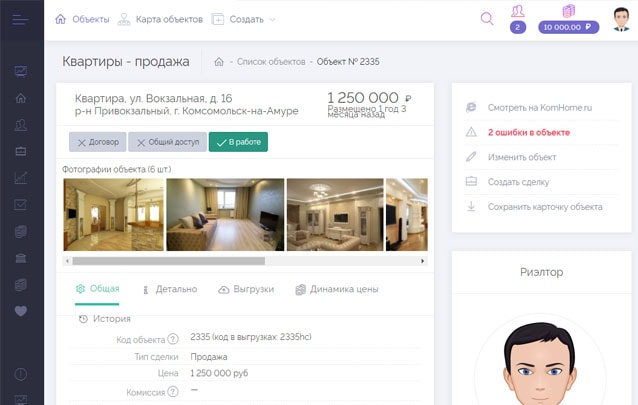
Task: Toggle the Общий доступ status button
Action: click(x=167, y=142)
